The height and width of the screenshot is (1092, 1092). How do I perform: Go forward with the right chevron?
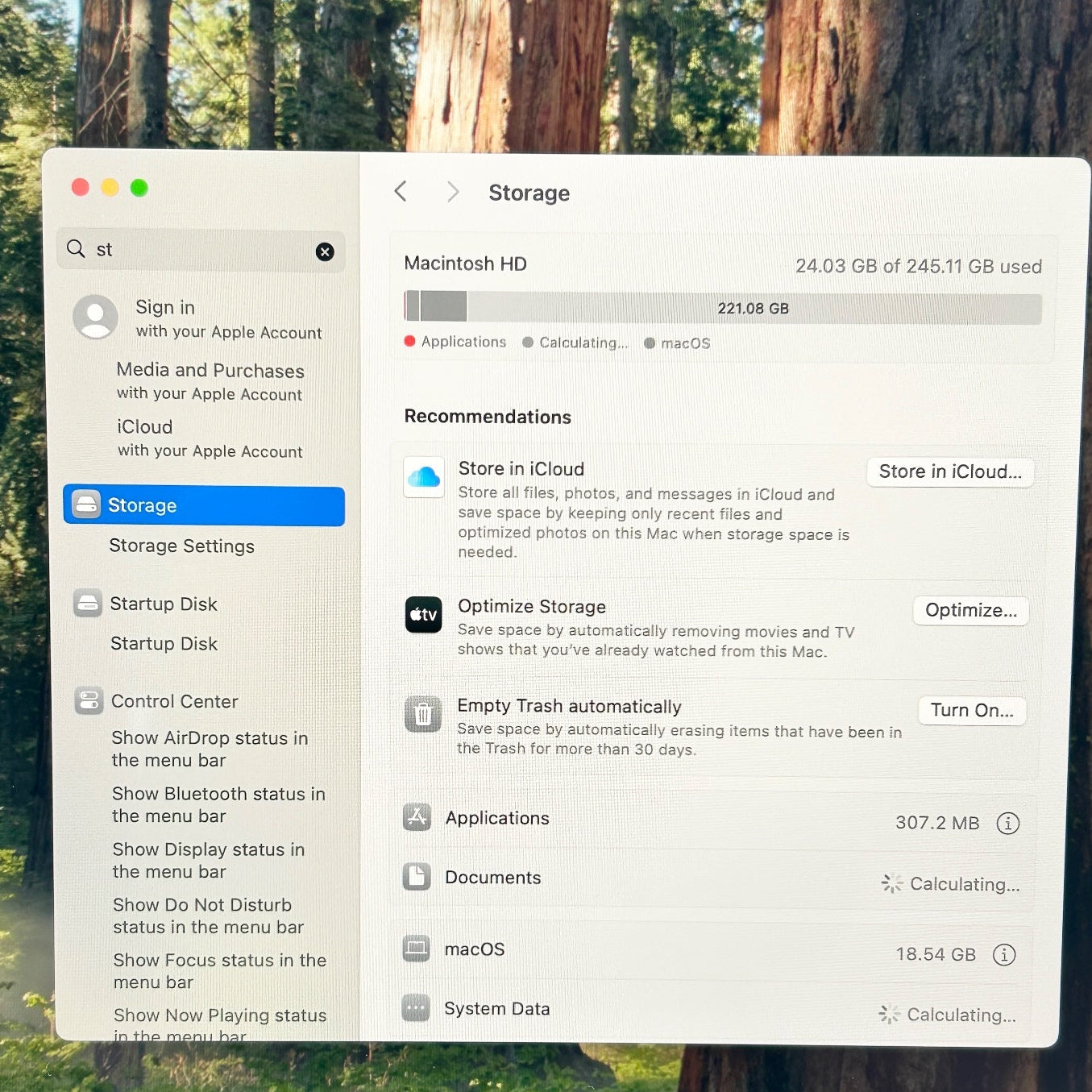pyautogui.click(x=452, y=192)
